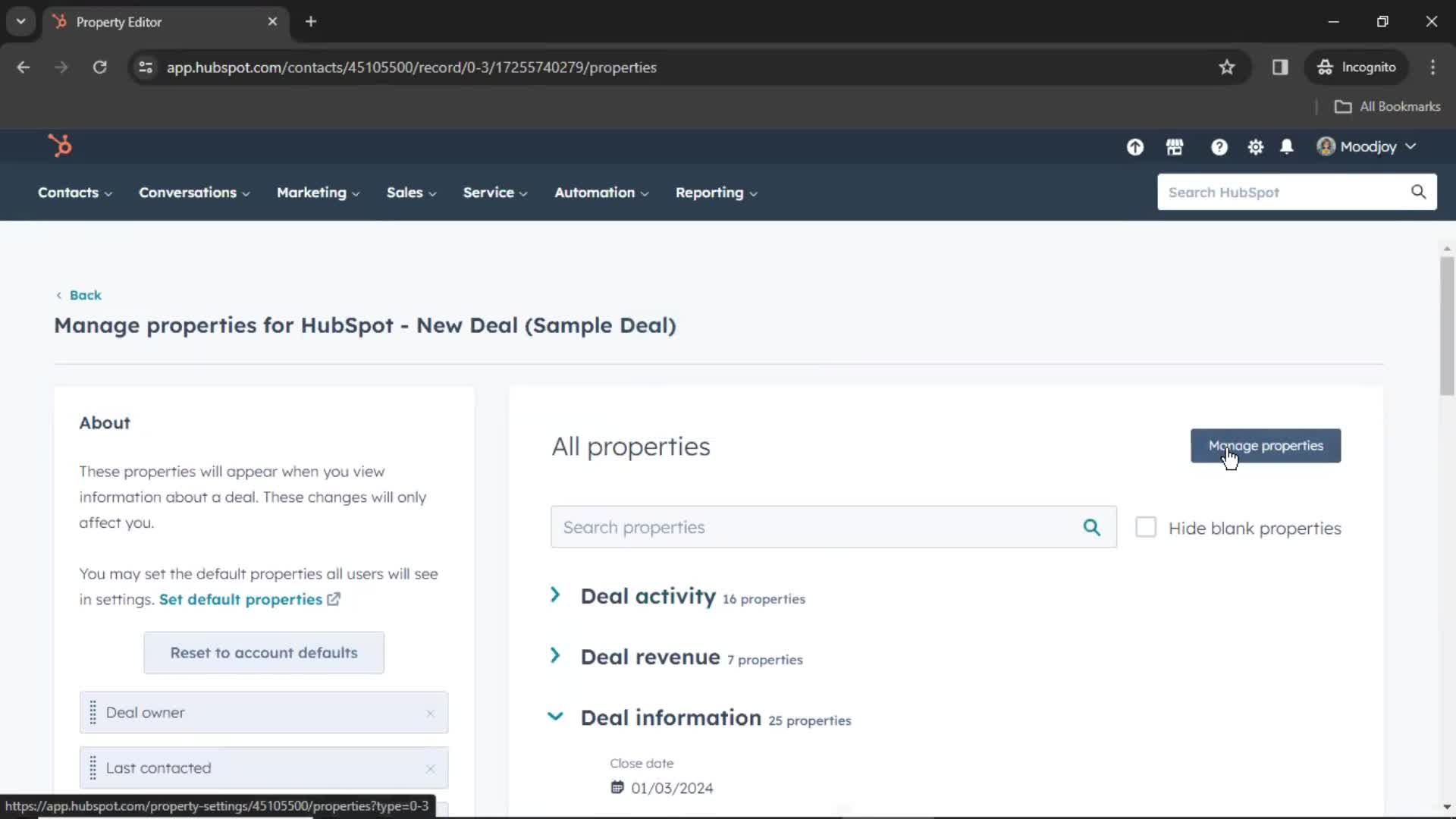Enable the Last contacted property checkbox

pyautogui.click(x=264, y=767)
